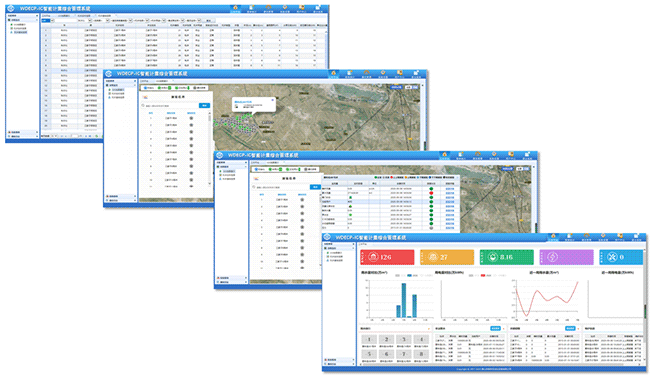
Task: Click the red status indicator in status table
Action: [431, 193]
